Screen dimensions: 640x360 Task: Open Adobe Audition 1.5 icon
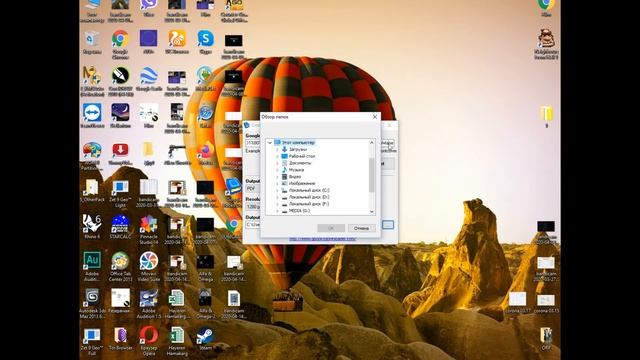[149, 304]
